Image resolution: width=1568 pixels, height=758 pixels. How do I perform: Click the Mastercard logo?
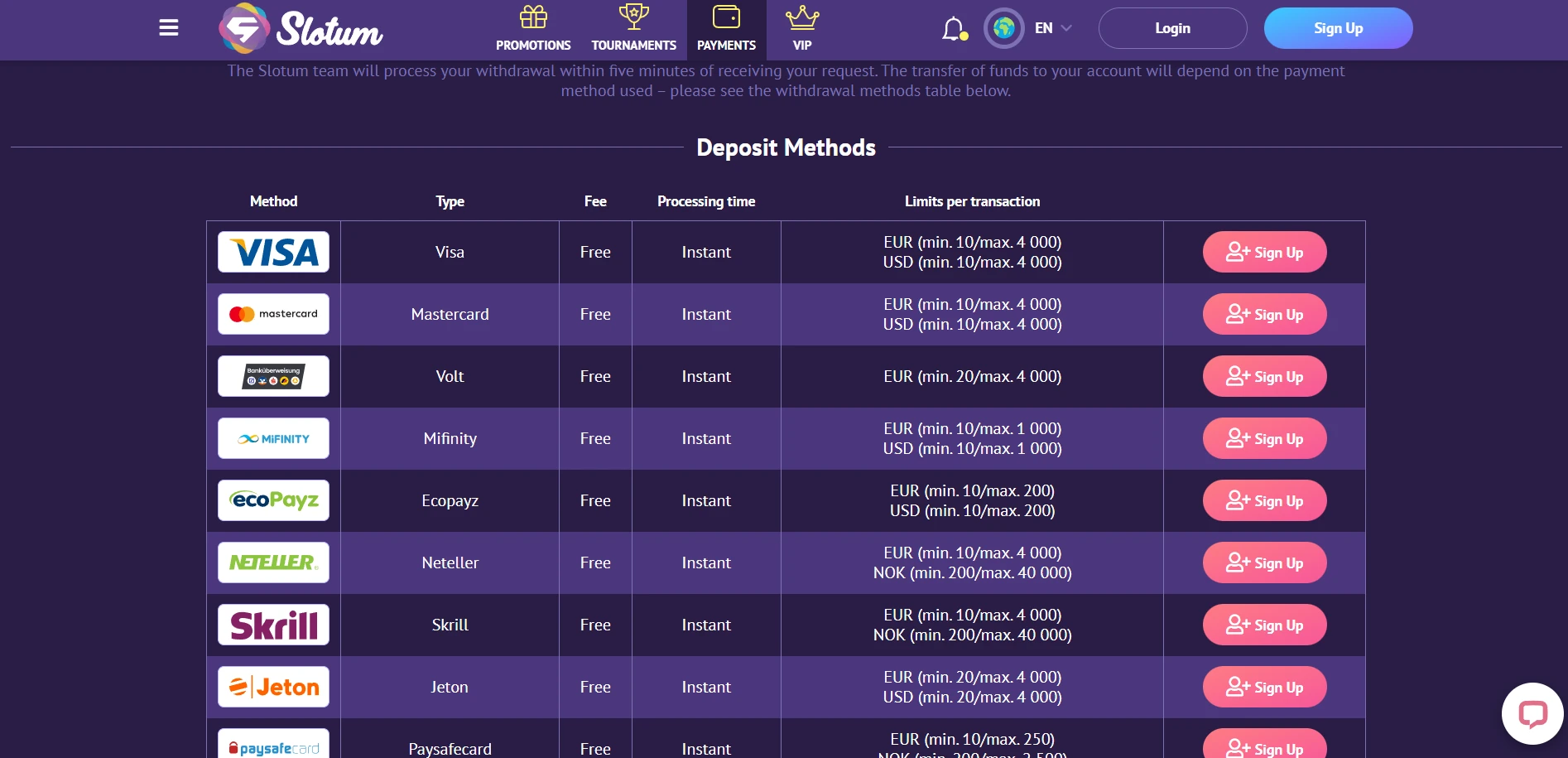pyautogui.click(x=273, y=314)
